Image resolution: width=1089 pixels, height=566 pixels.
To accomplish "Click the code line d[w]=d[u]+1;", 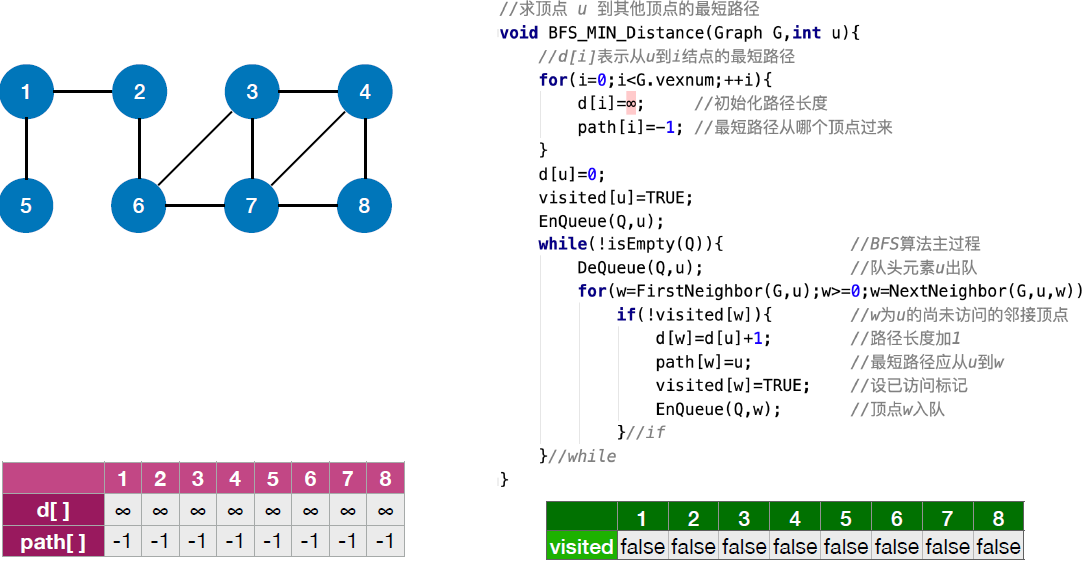I will (713, 338).
